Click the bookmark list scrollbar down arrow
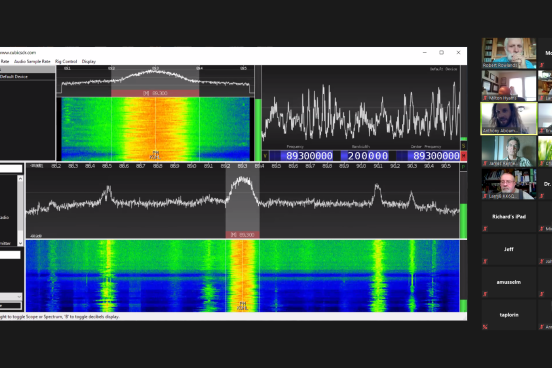Viewport: 552px width, 368px height. (x=20, y=243)
